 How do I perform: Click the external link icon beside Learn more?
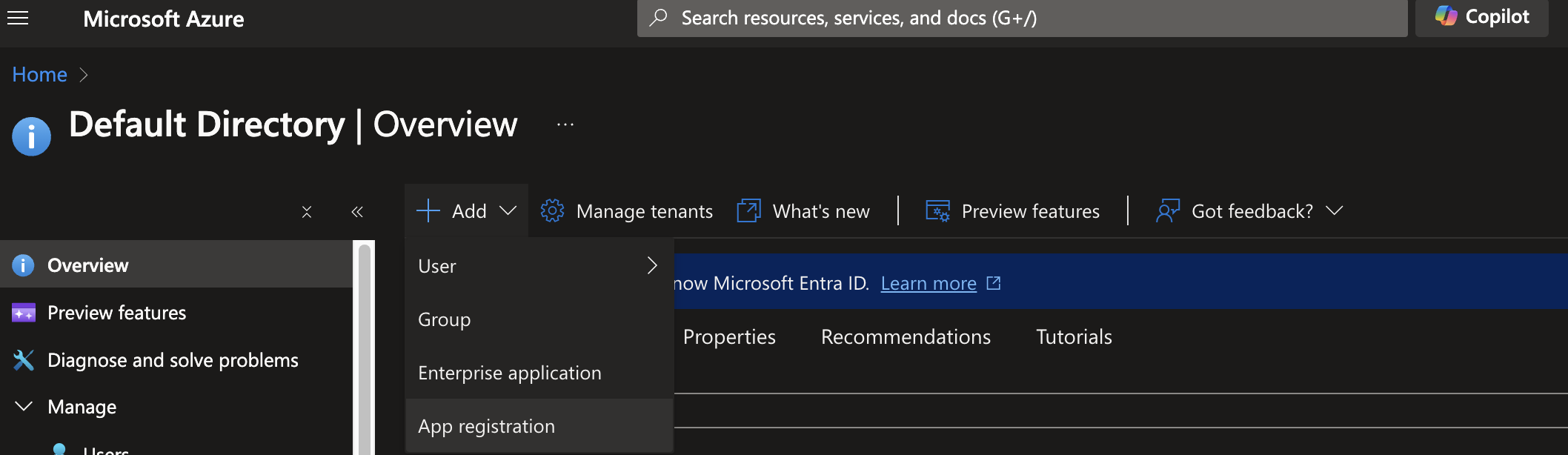pyautogui.click(x=994, y=283)
